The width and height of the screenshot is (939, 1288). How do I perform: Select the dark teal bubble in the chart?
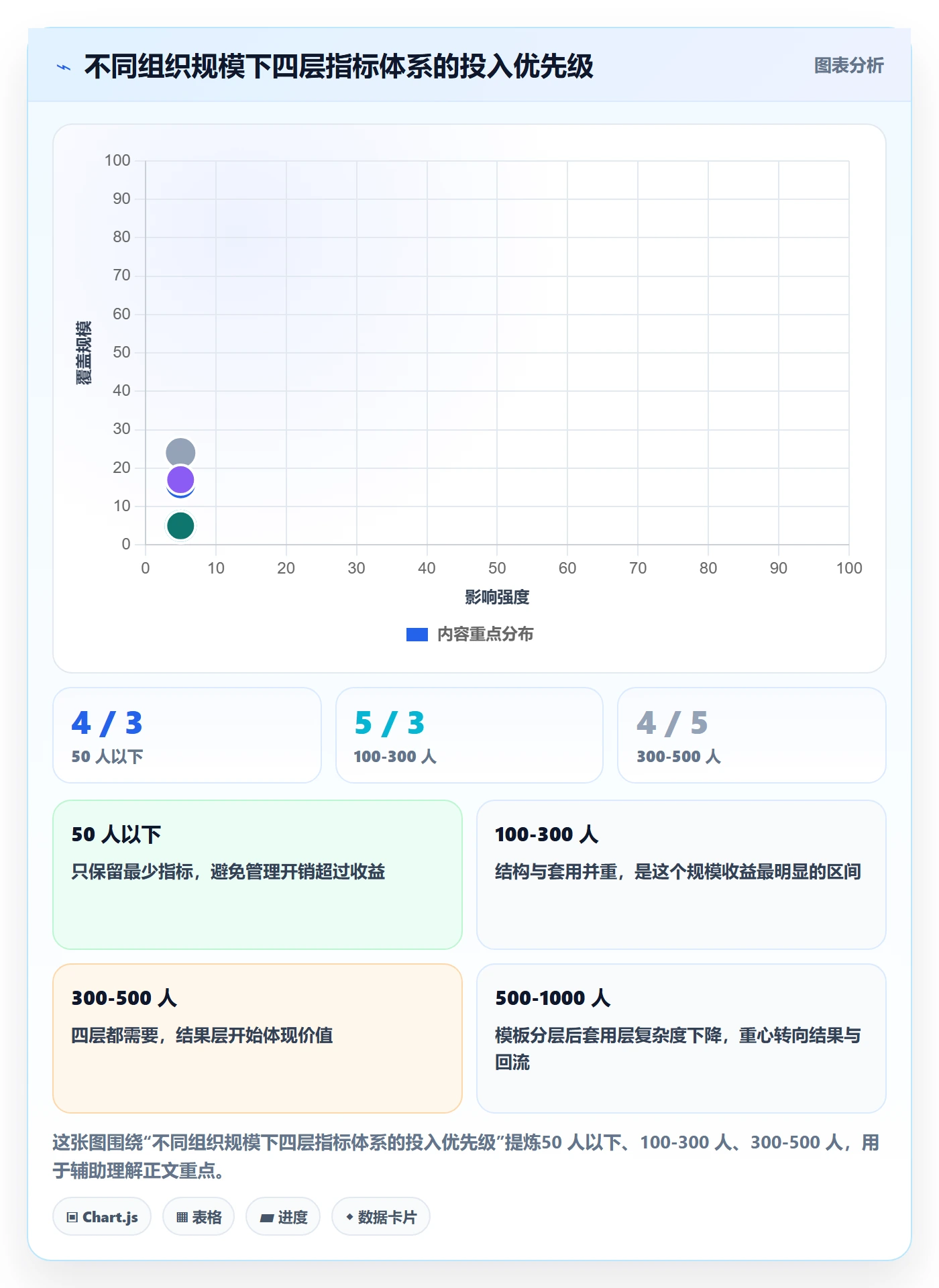pos(180,526)
